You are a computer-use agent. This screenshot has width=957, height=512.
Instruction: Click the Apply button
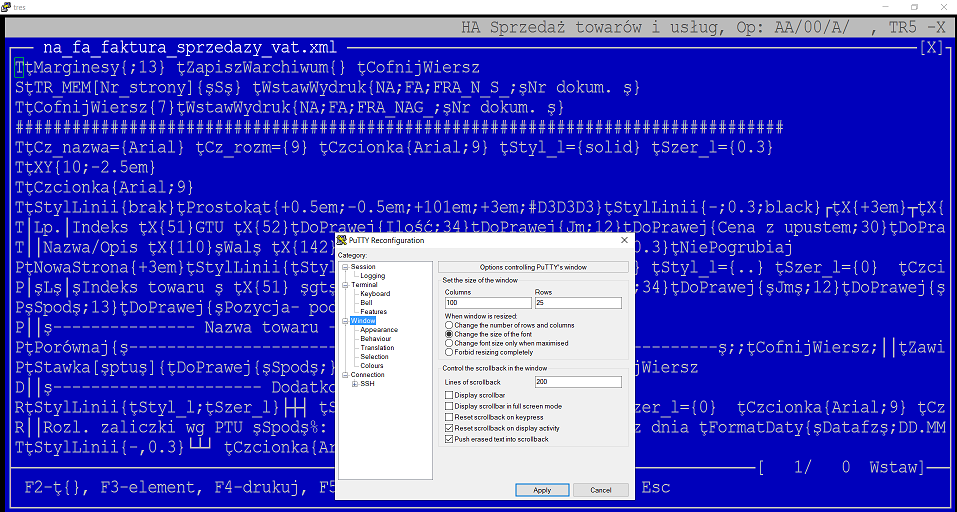(x=542, y=490)
